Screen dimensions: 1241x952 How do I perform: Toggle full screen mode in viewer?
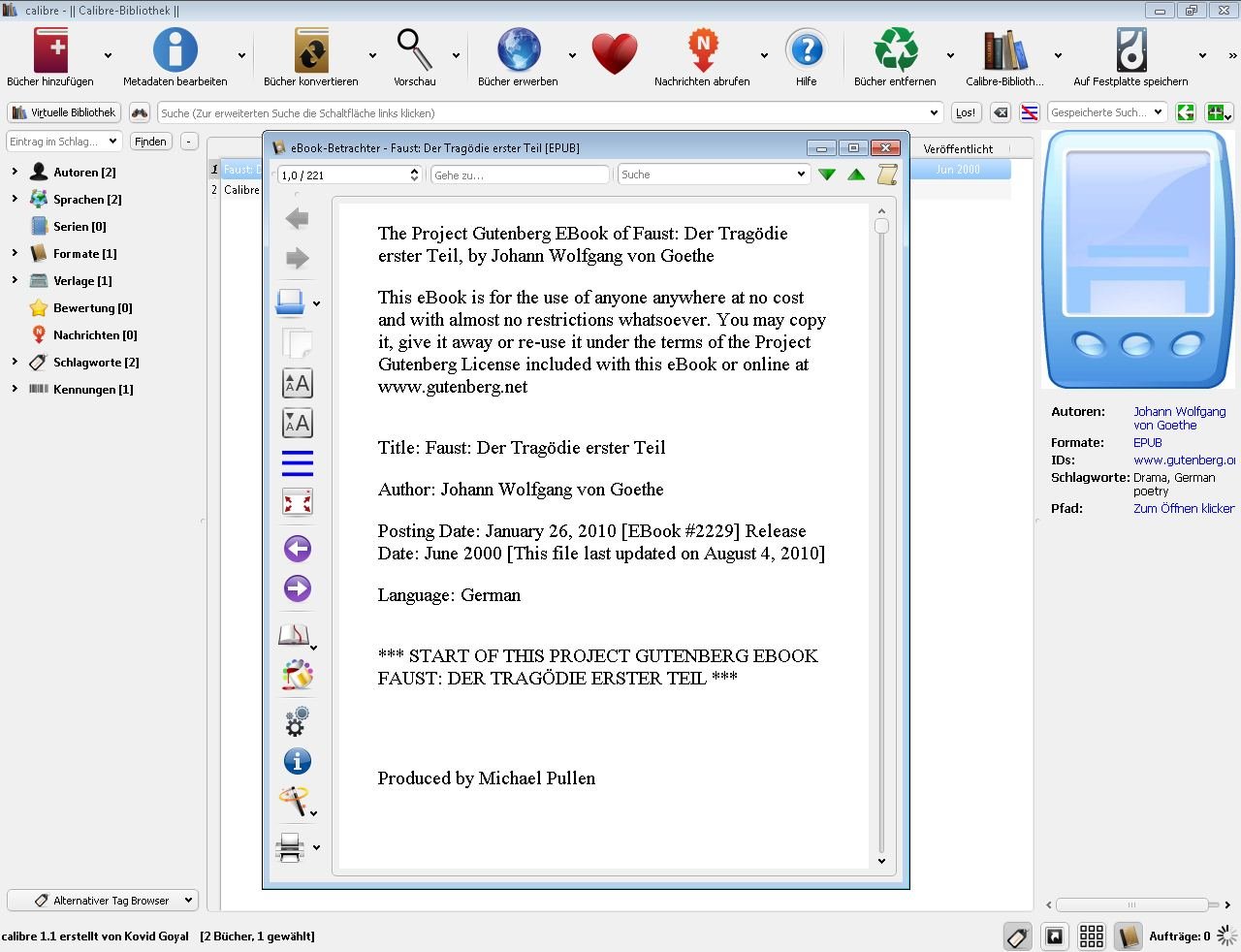(297, 502)
